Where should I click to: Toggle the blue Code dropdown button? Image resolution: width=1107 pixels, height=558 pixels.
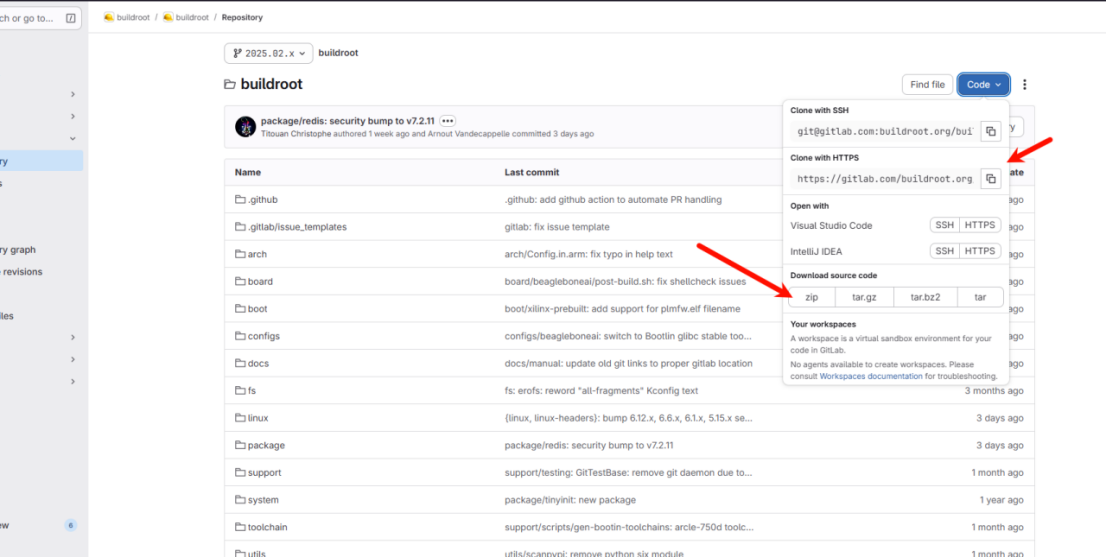click(x=983, y=85)
